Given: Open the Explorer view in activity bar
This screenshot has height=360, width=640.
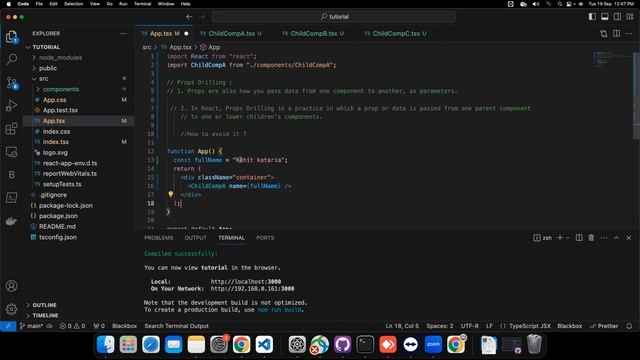Looking at the screenshot, I should pos(11,37).
